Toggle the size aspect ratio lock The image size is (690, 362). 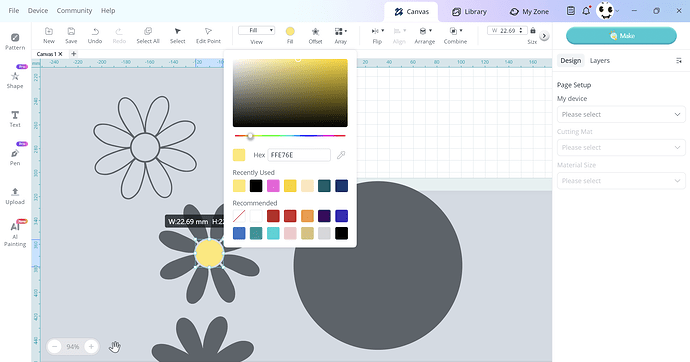(533, 30)
